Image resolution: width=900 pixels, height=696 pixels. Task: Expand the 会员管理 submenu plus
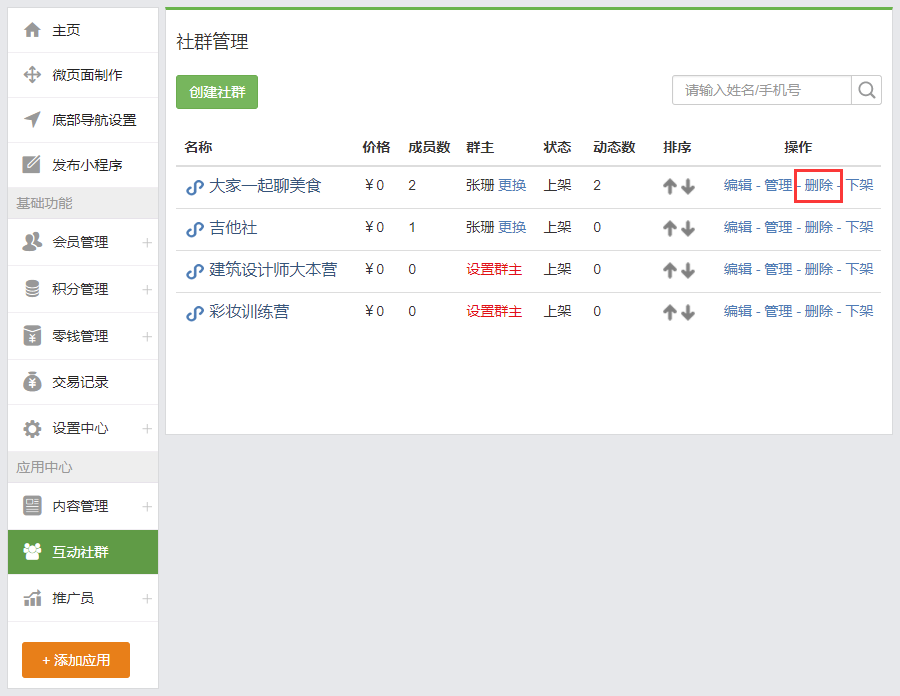[147, 242]
